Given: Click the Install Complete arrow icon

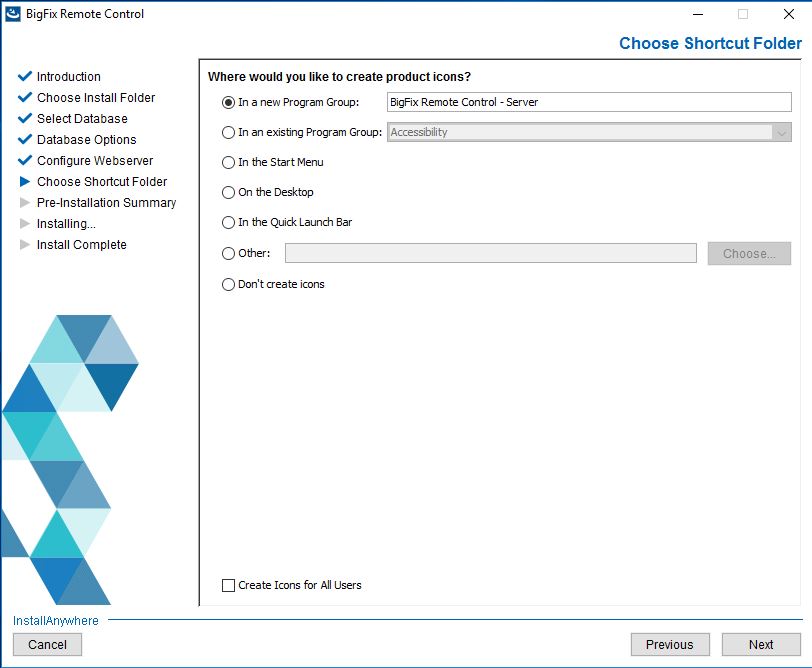Looking at the screenshot, I should [x=25, y=244].
